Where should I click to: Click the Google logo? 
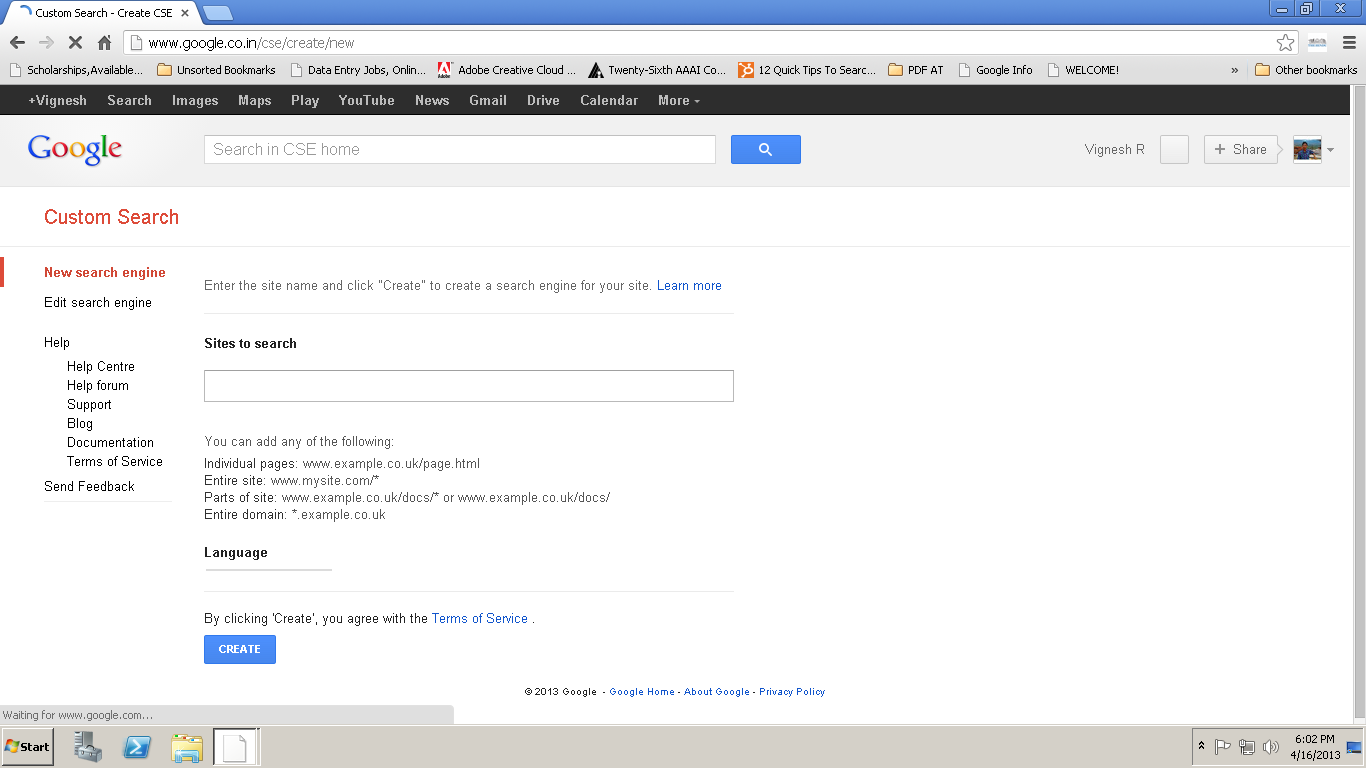click(x=75, y=147)
